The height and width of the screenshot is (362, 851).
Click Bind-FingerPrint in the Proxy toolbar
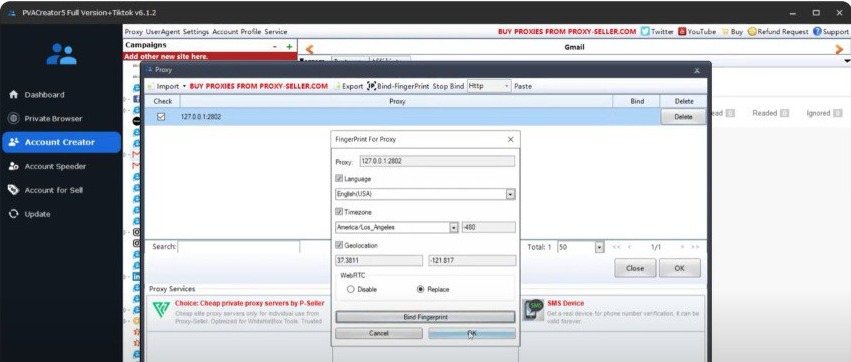(x=398, y=86)
